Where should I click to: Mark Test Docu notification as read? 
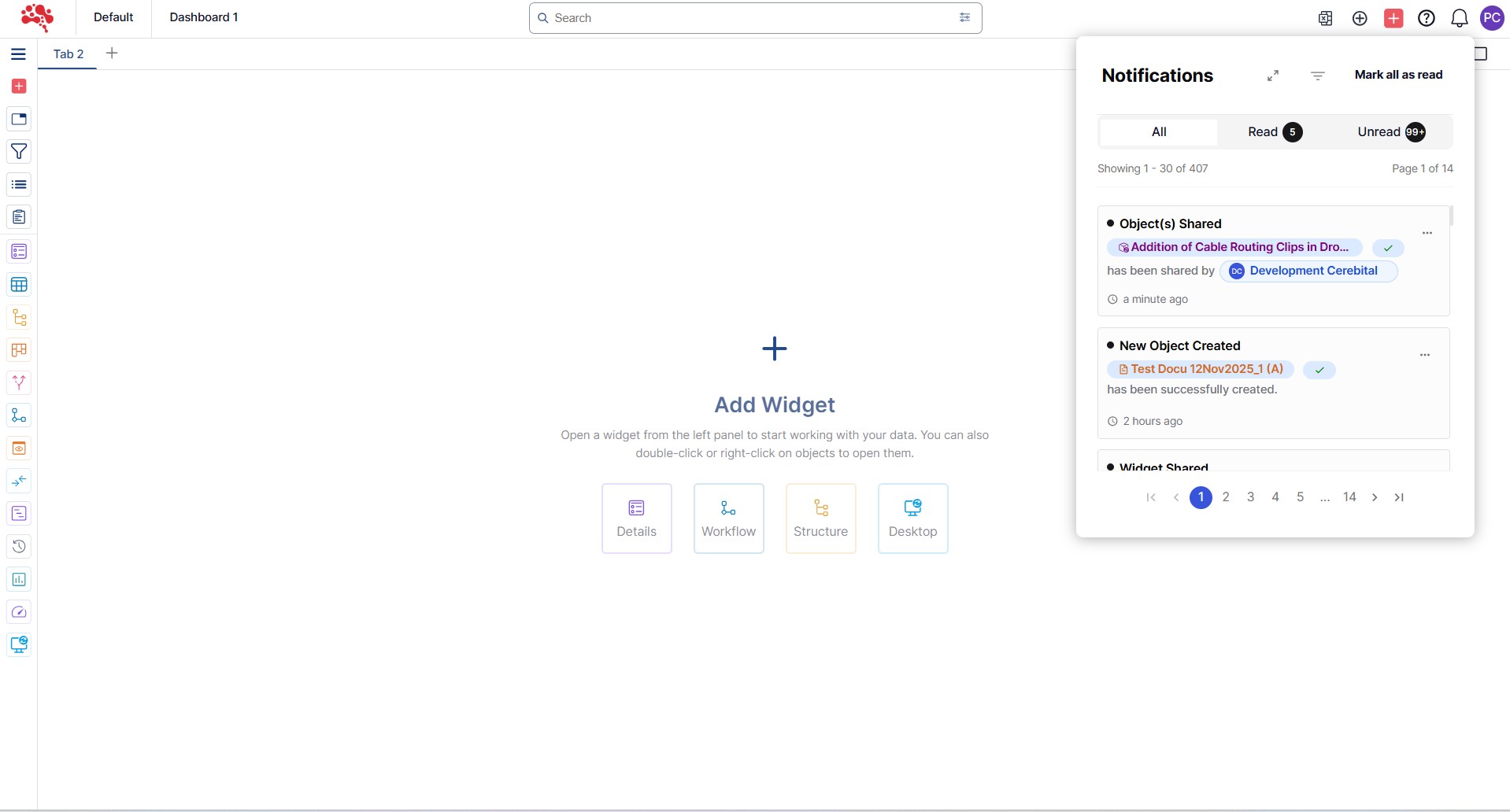click(x=1319, y=370)
